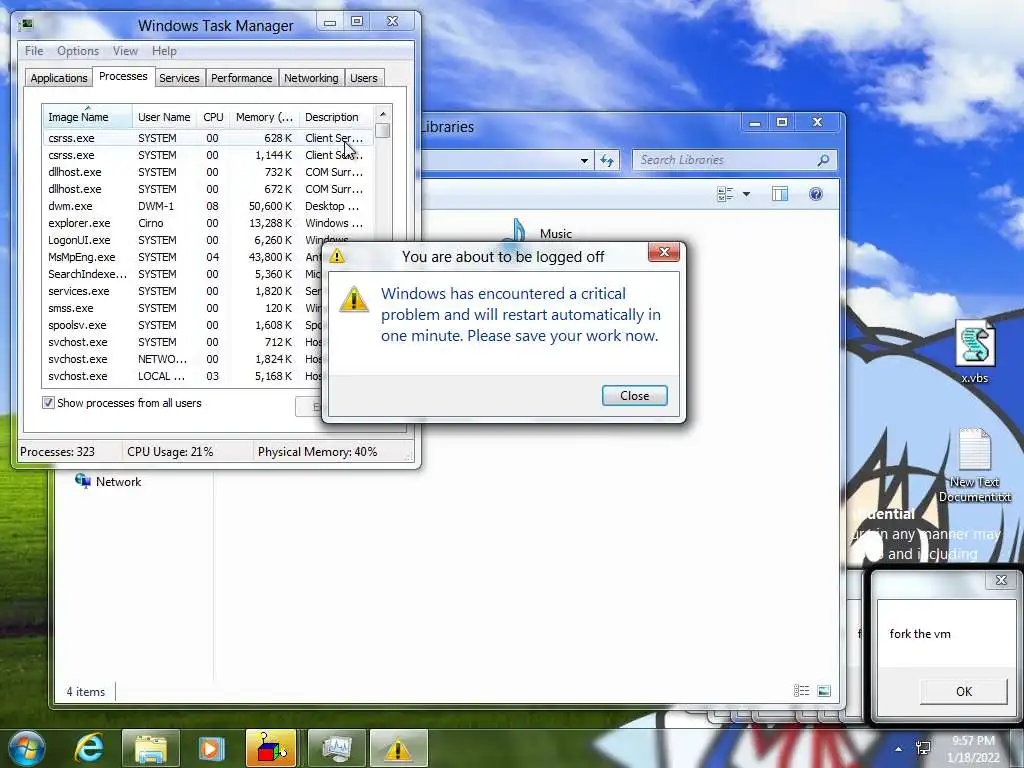This screenshot has height=768, width=1024.
Task: Sort processes by CPU column
Action: pos(213,117)
